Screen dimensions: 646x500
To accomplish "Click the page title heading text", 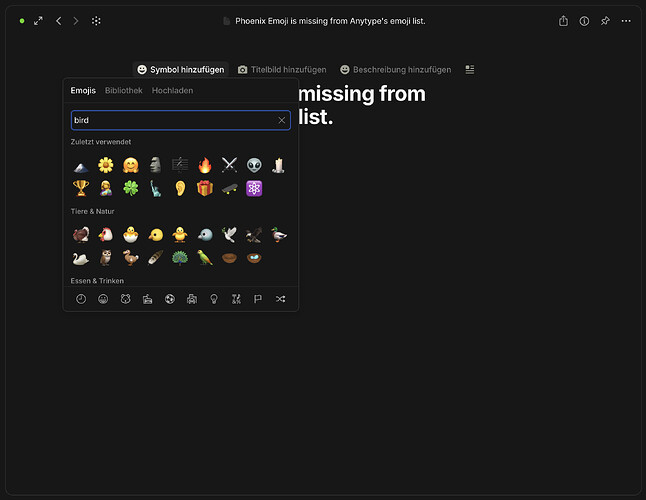I will point(362,105).
